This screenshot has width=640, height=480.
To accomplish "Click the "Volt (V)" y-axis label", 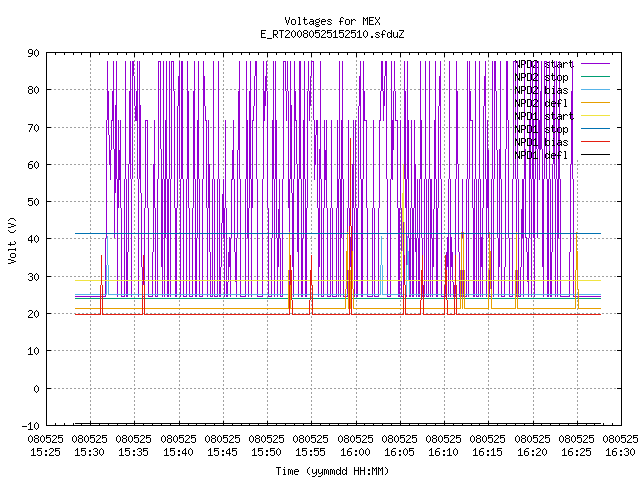I will 12,240.
